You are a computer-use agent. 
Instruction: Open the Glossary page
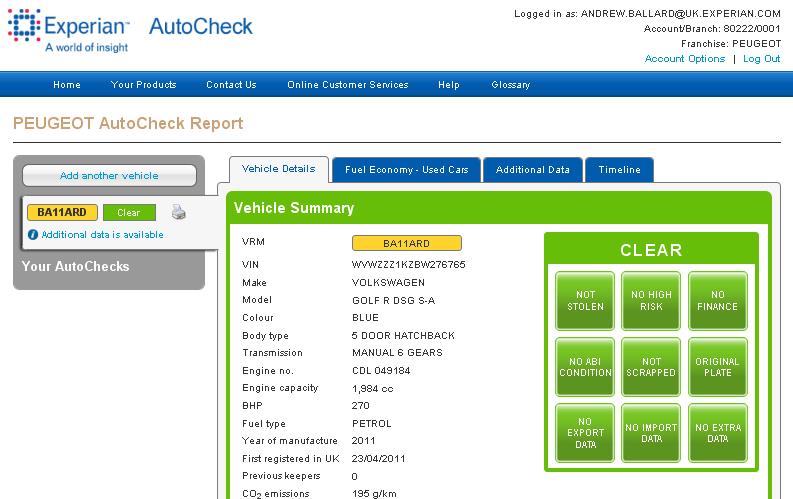tap(511, 84)
